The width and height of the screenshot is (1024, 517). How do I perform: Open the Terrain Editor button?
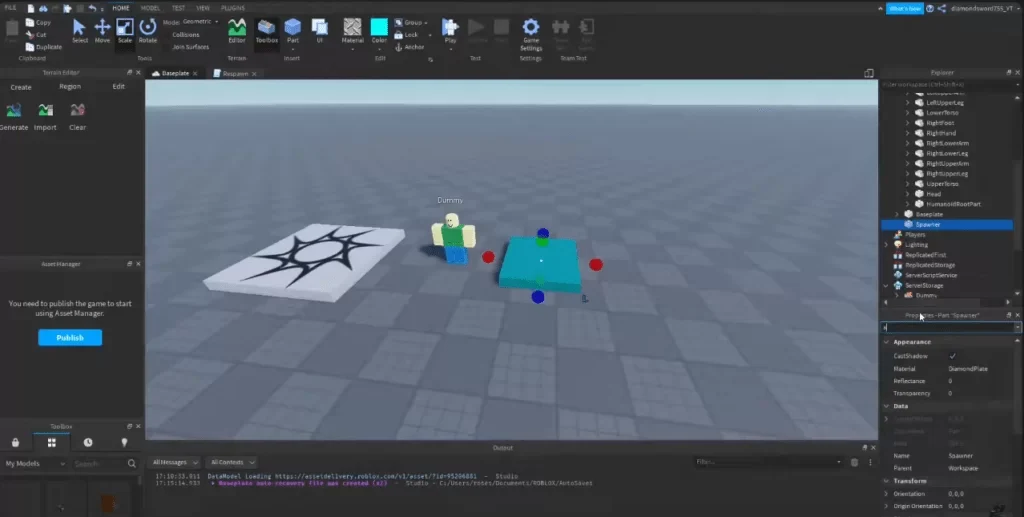[x=236, y=31]
